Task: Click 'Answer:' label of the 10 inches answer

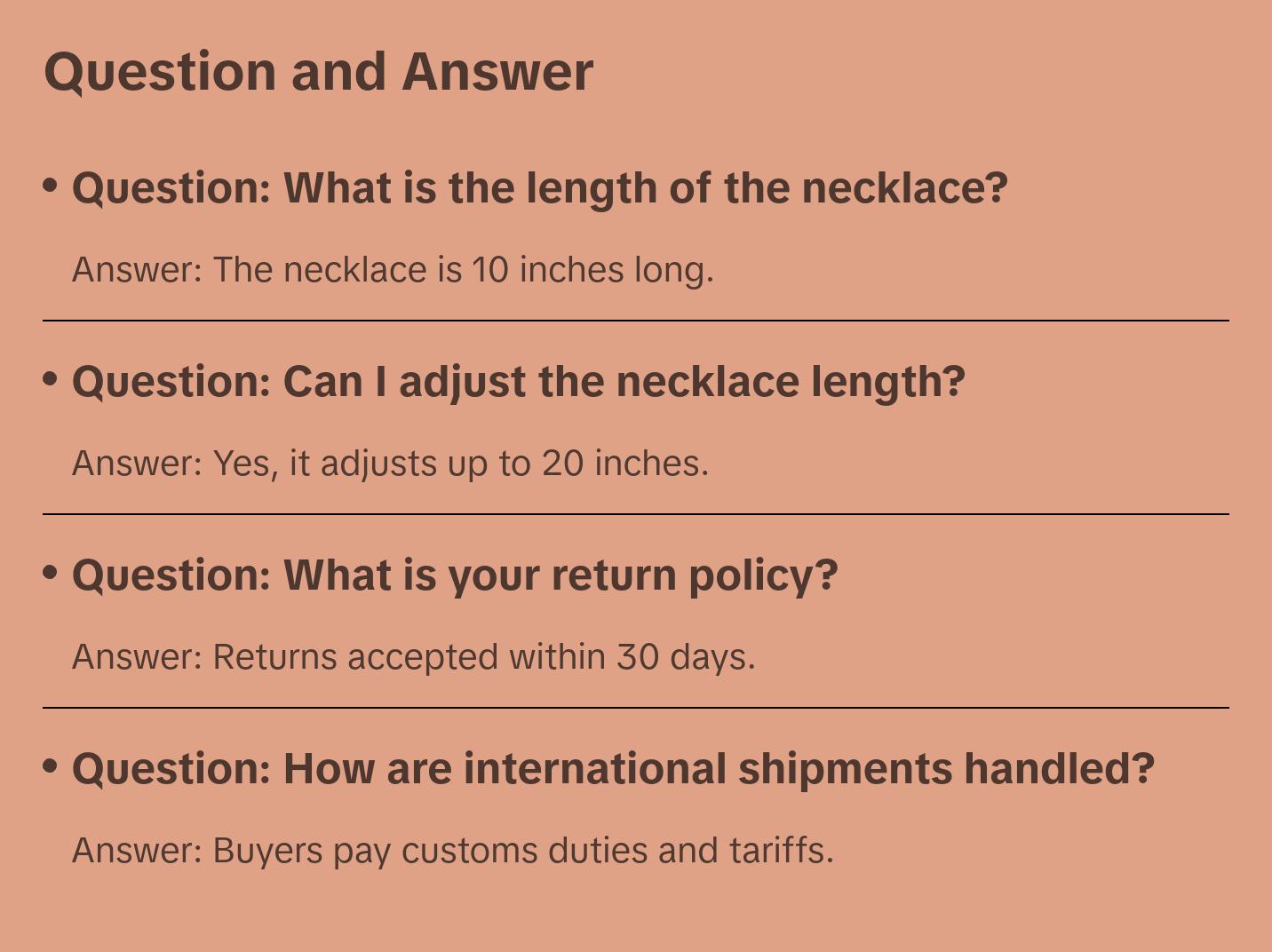Action: coord(138,270)
